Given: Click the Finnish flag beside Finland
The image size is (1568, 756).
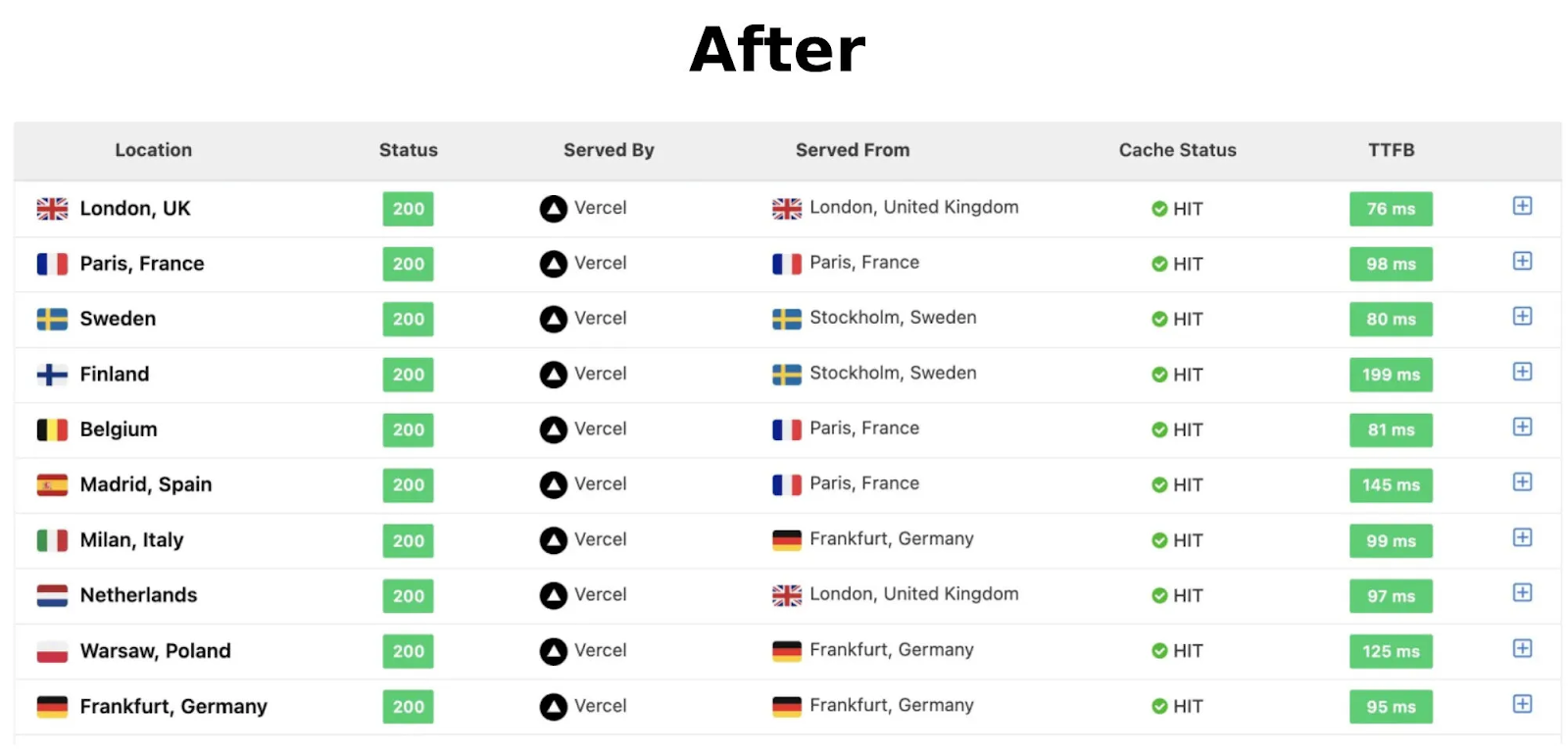Looking at the screenshot, I should (x=52, y=375).
